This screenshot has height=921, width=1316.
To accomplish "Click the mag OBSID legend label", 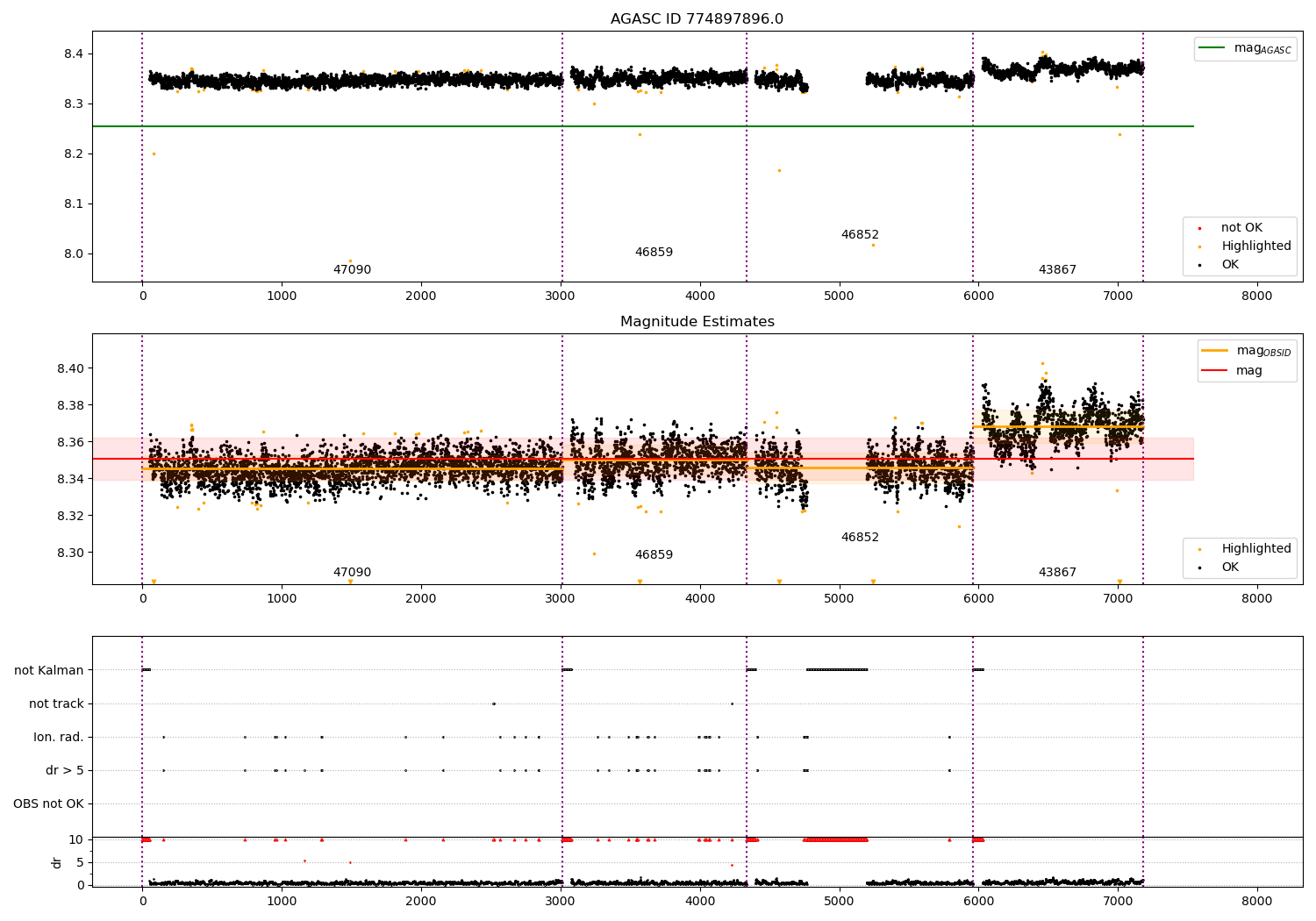I will click(1263, 351).
